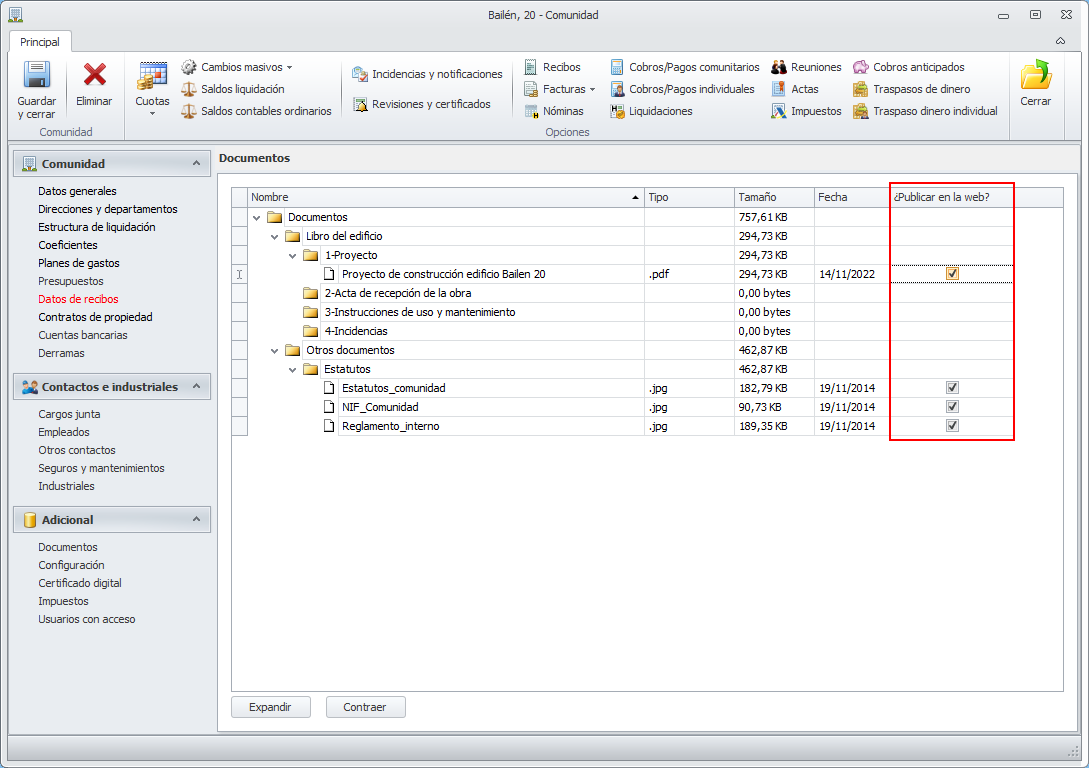Open Actas in the ribbon

click(x=795, y=89)
